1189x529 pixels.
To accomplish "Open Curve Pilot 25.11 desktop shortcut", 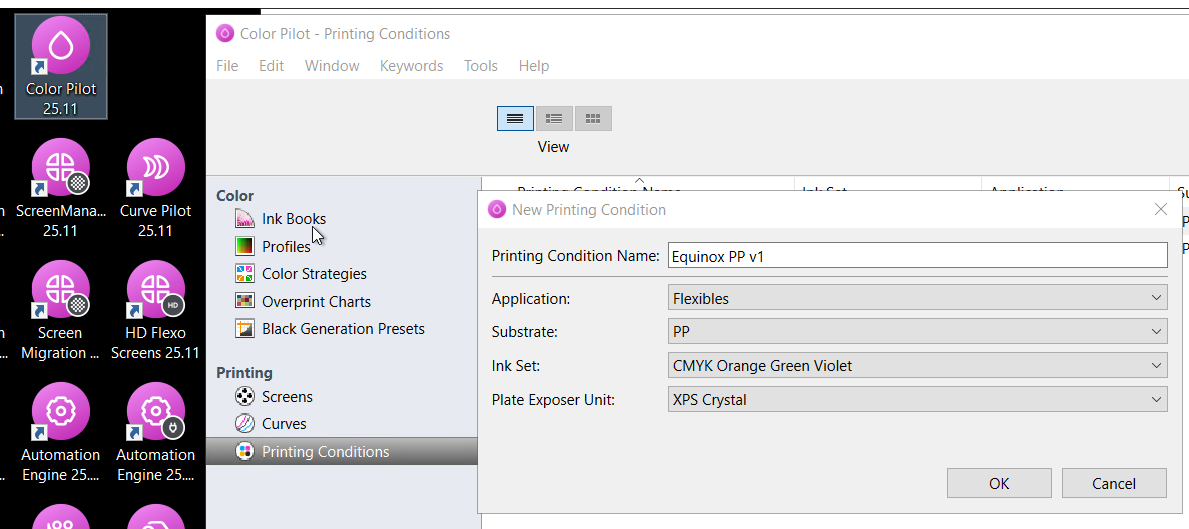I will coord(155,188).
